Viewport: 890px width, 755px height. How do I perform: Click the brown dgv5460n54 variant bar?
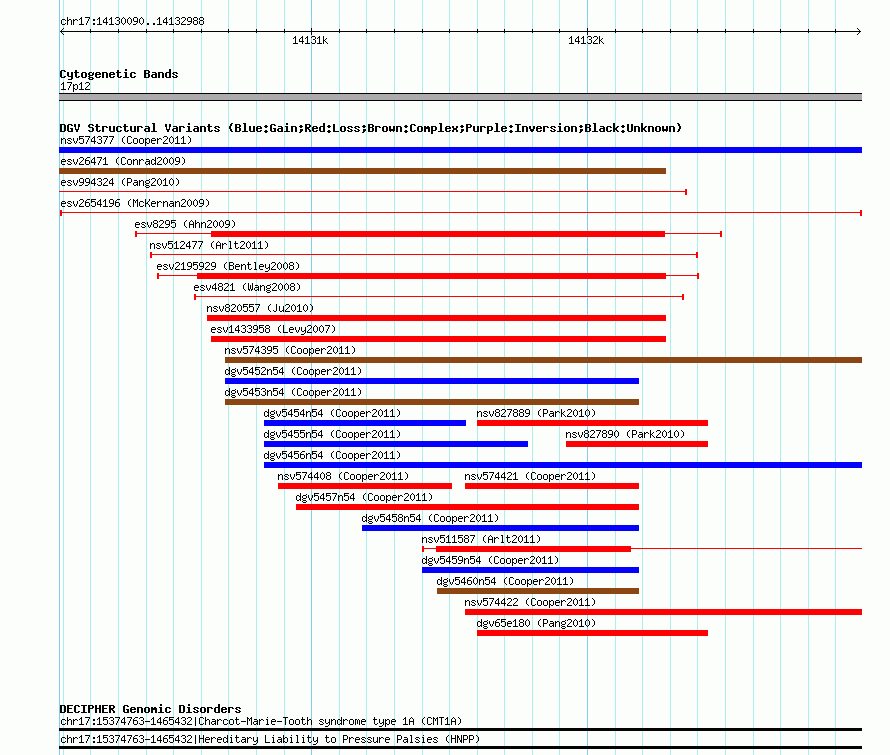538,591
